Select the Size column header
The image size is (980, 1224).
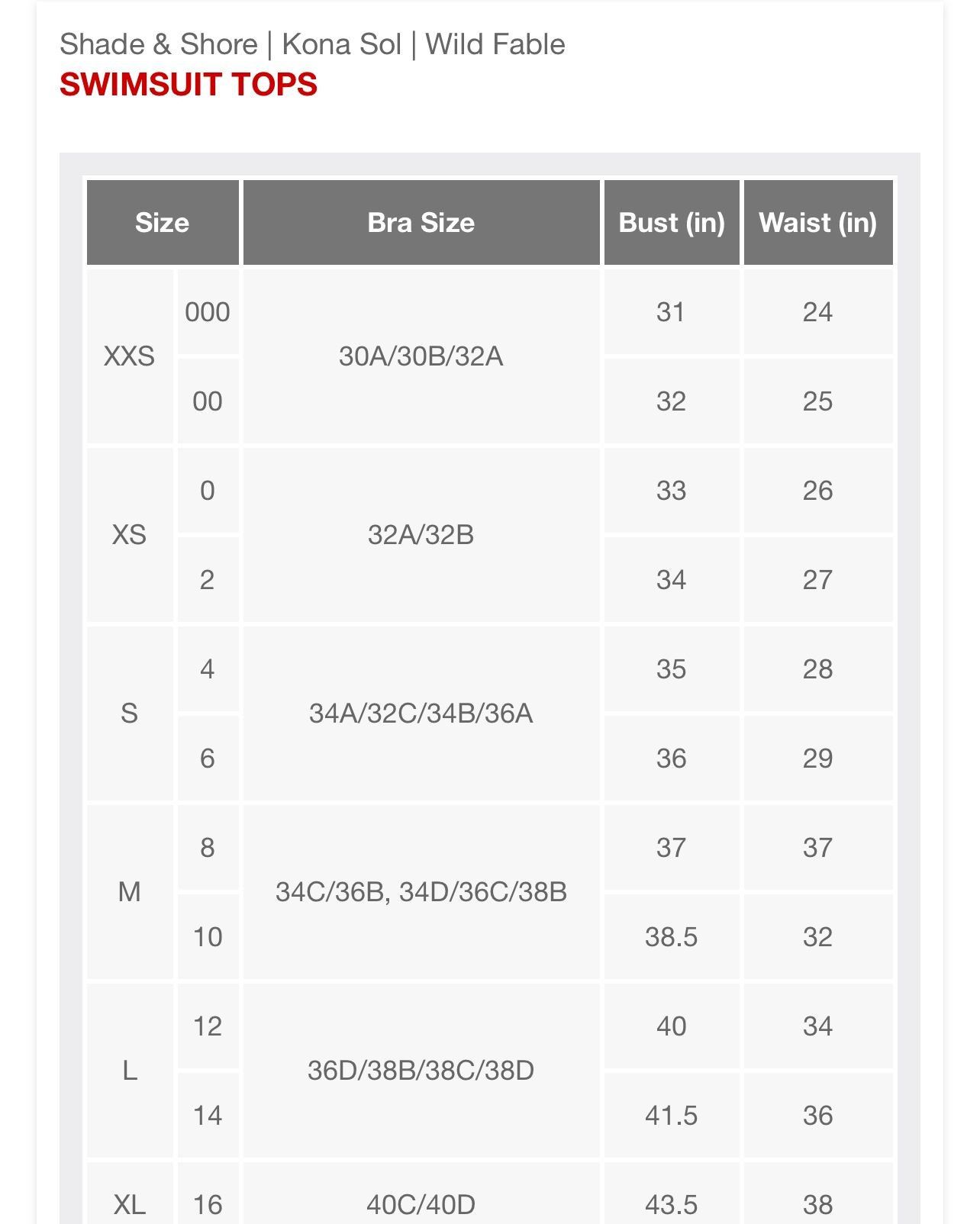point(163,223)
